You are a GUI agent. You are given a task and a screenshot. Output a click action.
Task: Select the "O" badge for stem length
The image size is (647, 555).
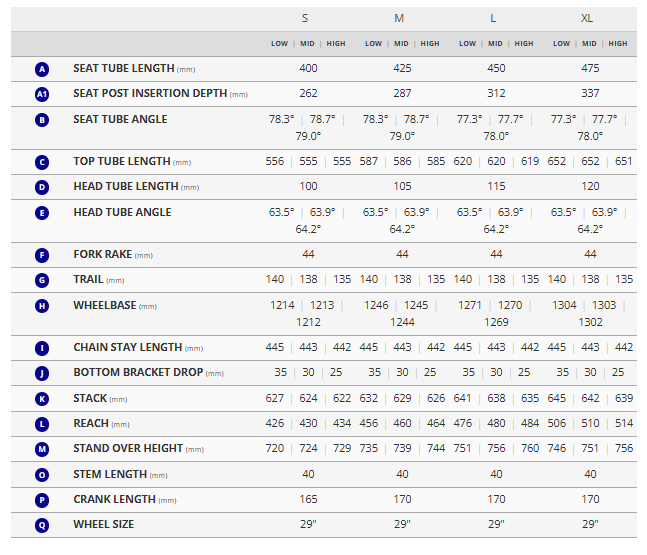42,475
